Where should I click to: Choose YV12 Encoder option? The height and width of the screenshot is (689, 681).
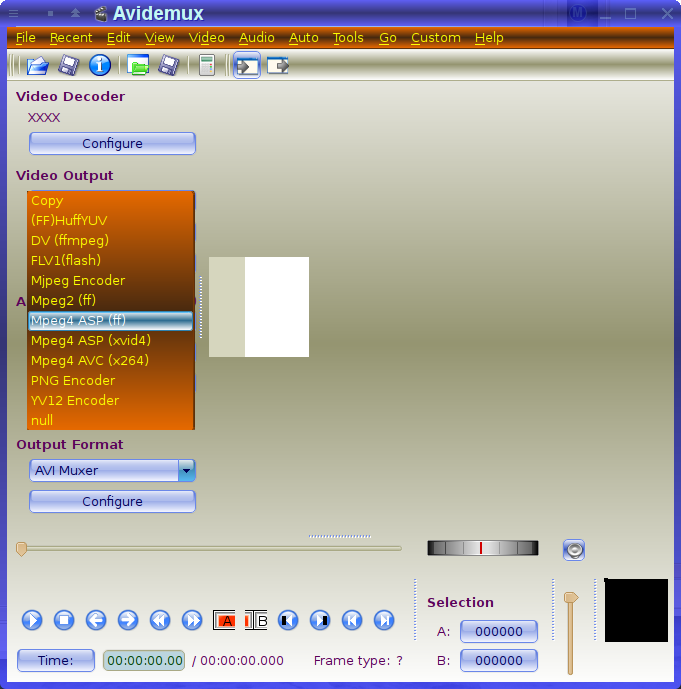tap(111, 401)
